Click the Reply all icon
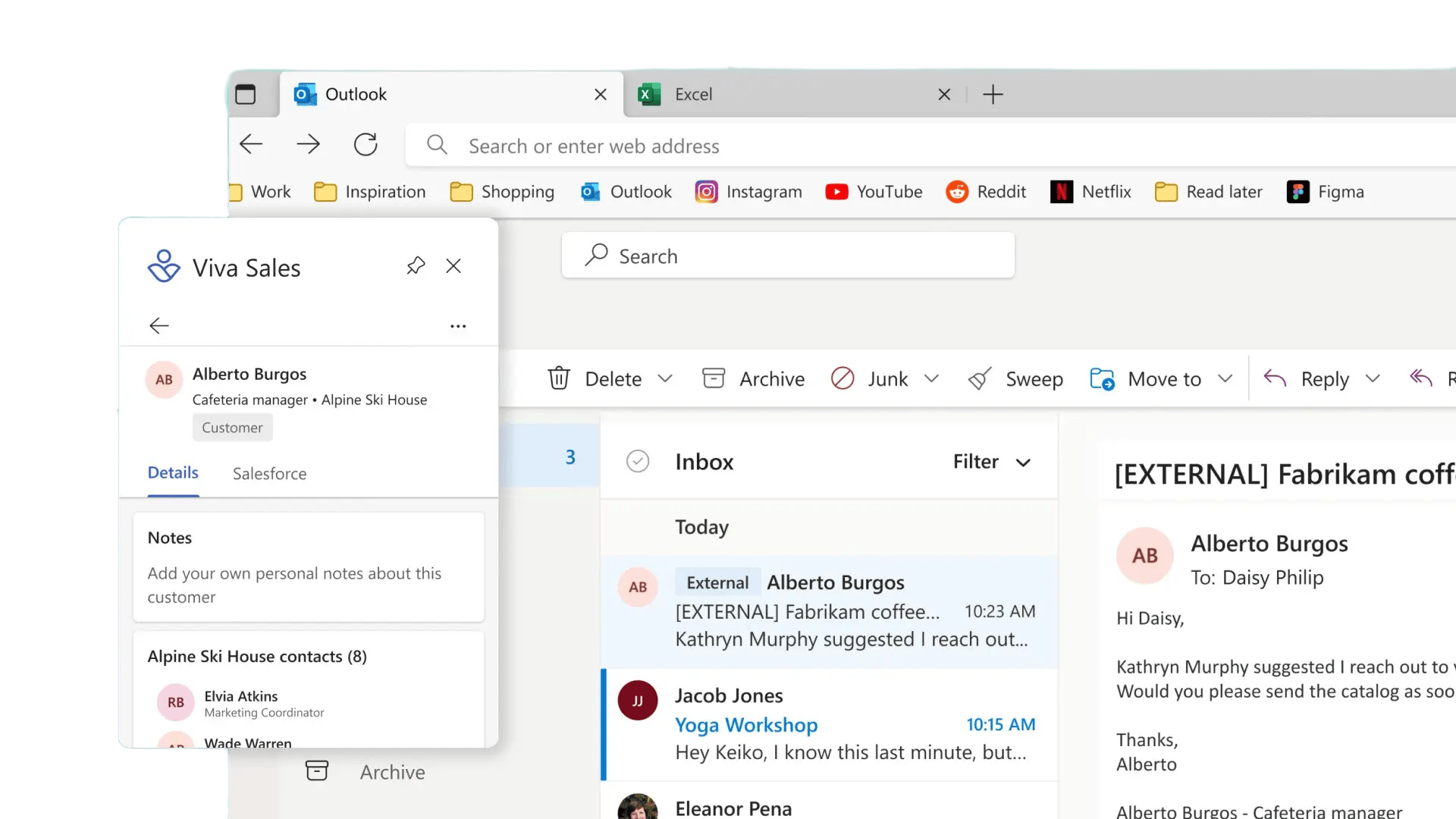Screen dimensions: 1456x819 [x=1421, y=378]
